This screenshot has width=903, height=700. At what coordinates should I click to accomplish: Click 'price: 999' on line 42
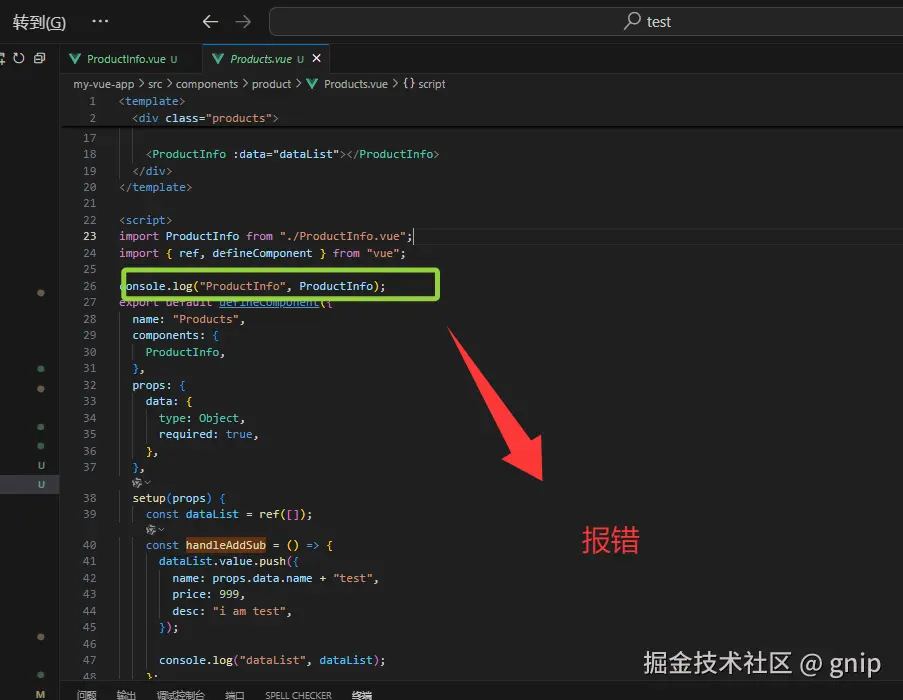coord(208,594)
